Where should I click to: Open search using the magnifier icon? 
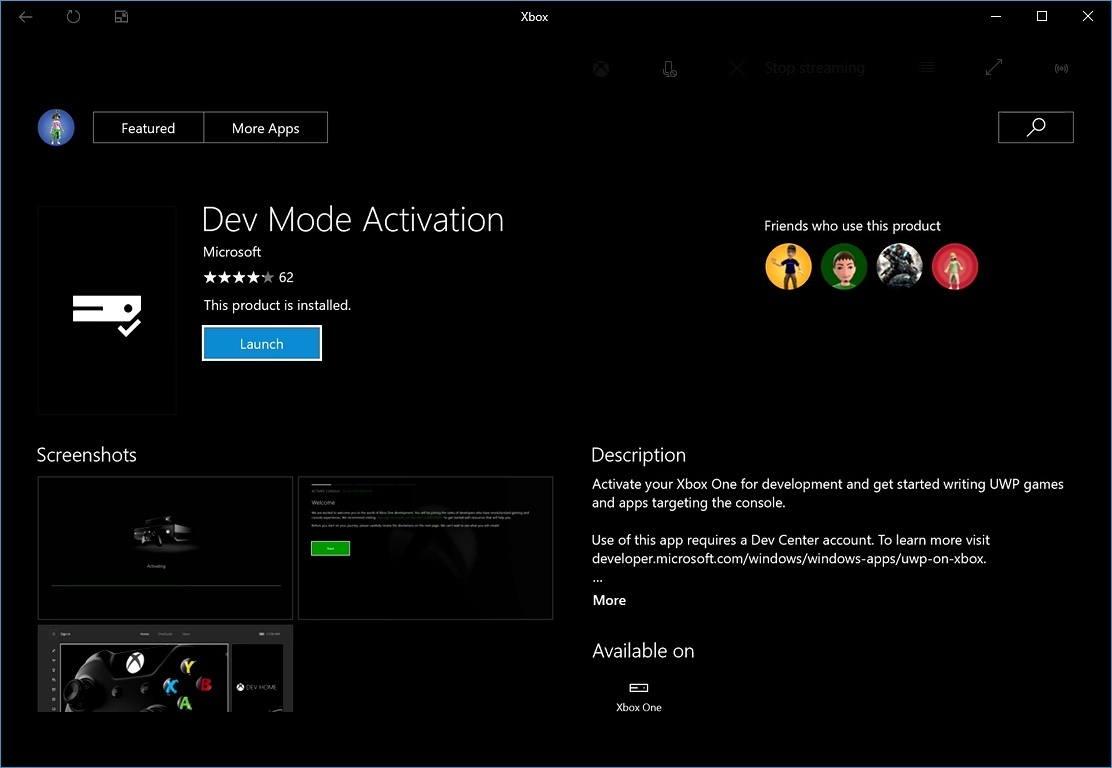pyautogui.click(x=1035, y=127)
